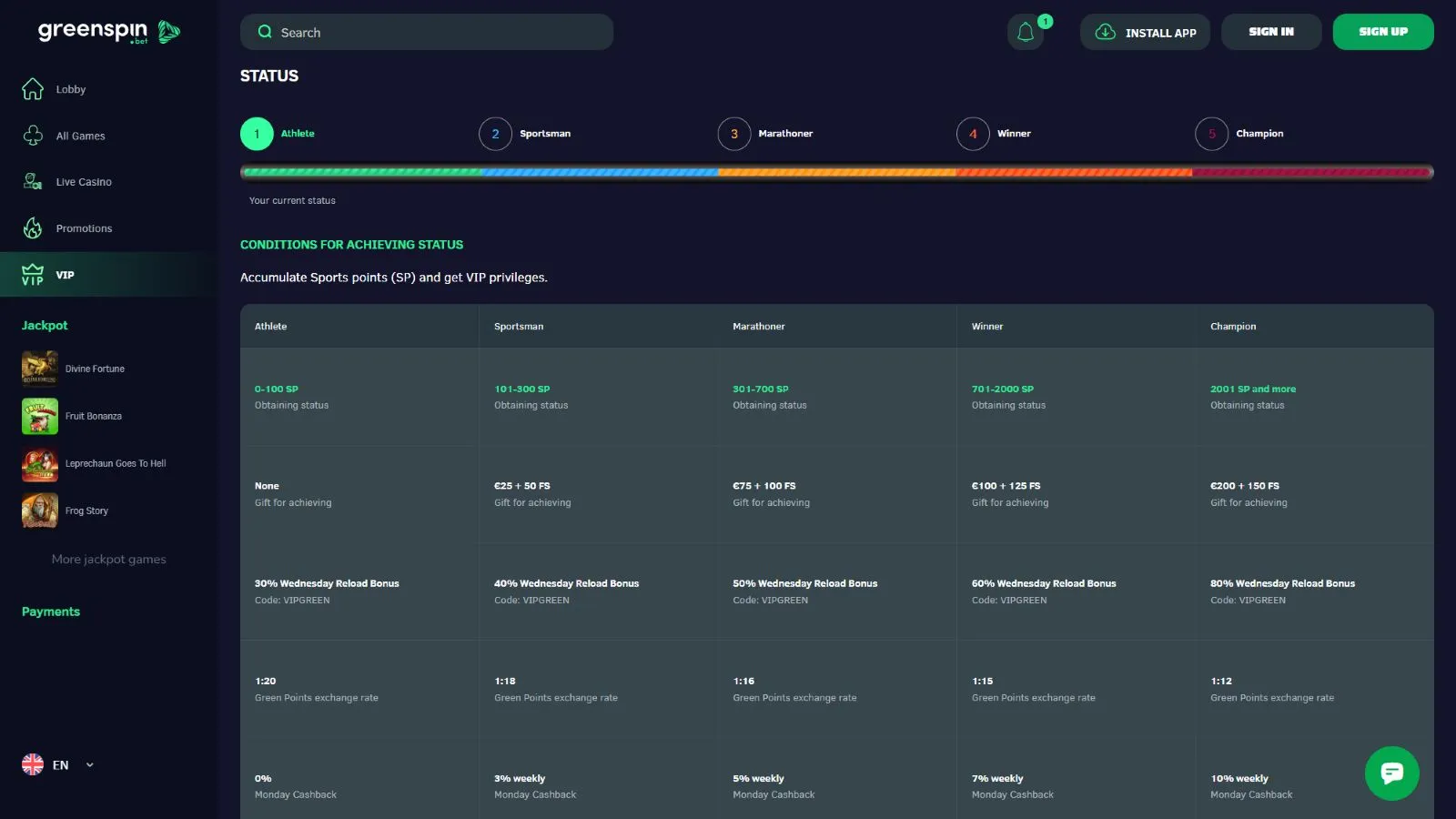Open the Divine Fortune game thumbnail
This screenshot has height=819, width=1456.
[40, 369]
